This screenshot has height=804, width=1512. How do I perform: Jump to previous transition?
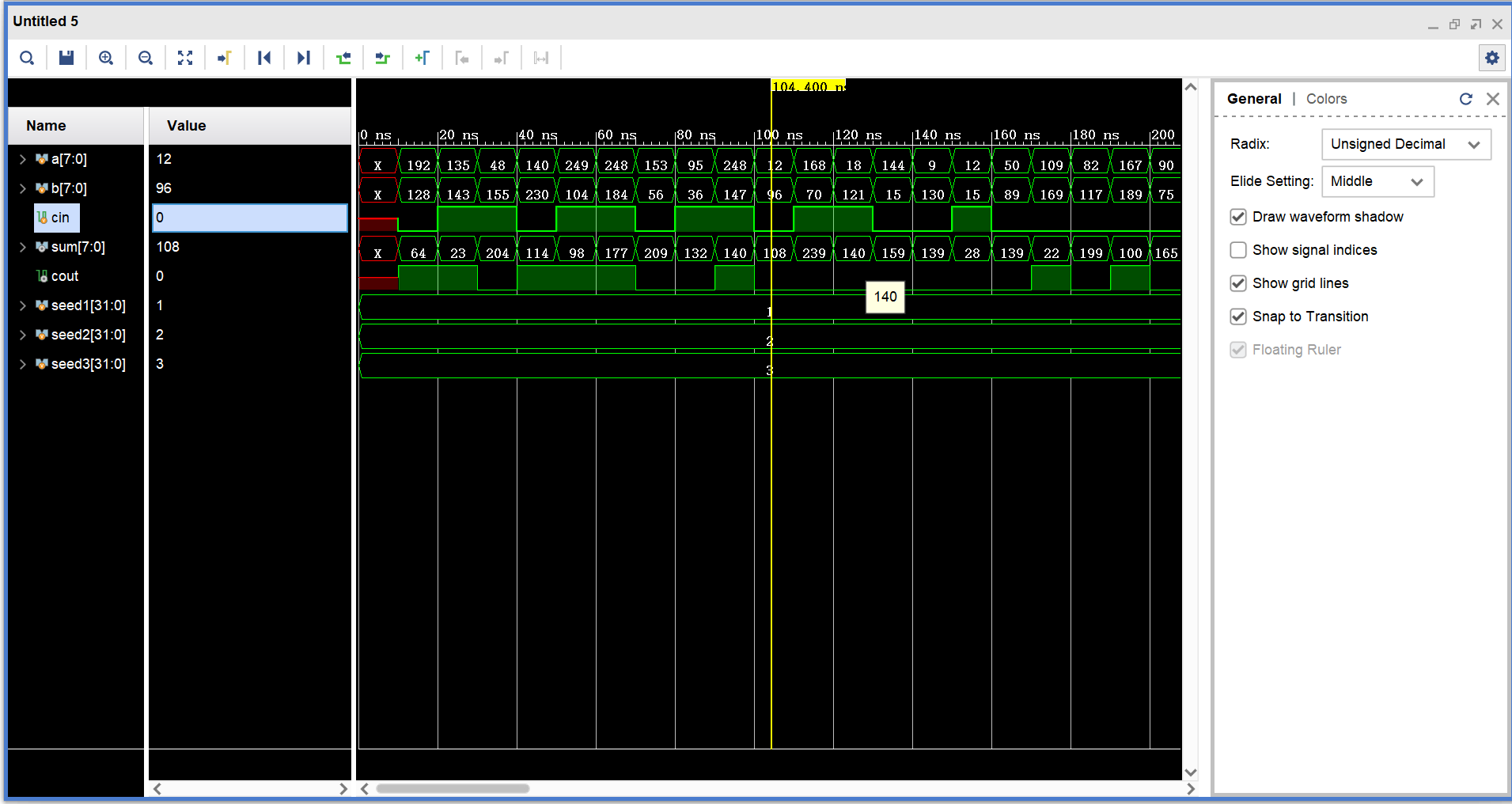click(x=343, y=57)
